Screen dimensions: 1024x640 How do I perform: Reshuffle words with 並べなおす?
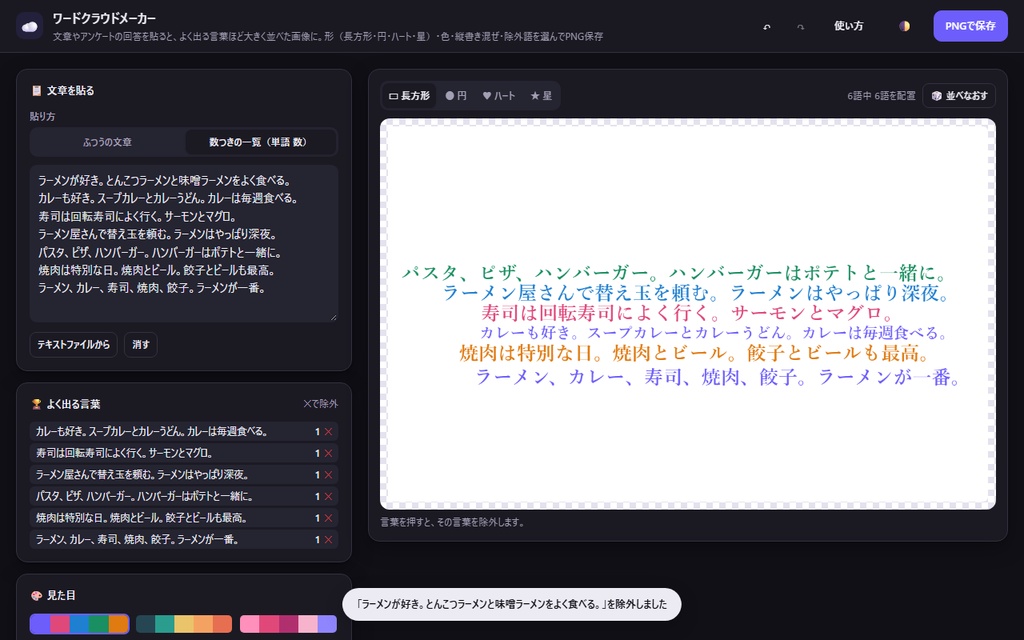(959, 95)
